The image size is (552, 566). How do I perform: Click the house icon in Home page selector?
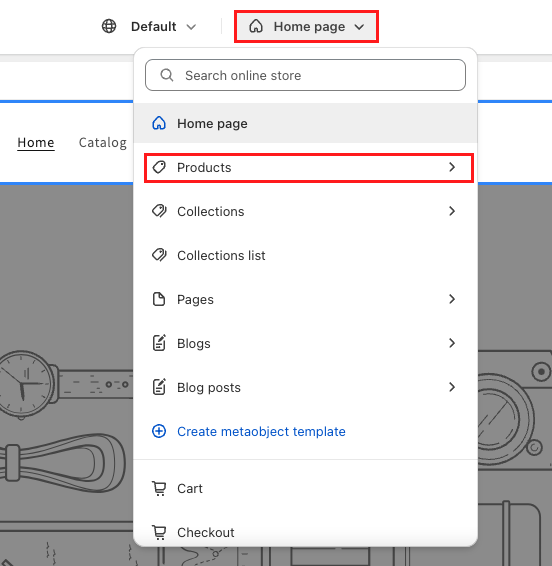(256, 26)
